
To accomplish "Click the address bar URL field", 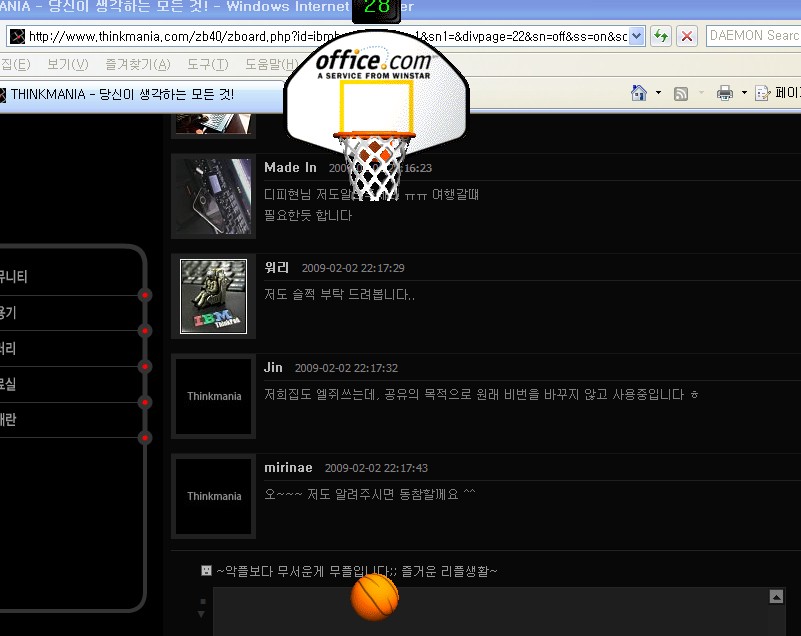I will click(327, 36).
